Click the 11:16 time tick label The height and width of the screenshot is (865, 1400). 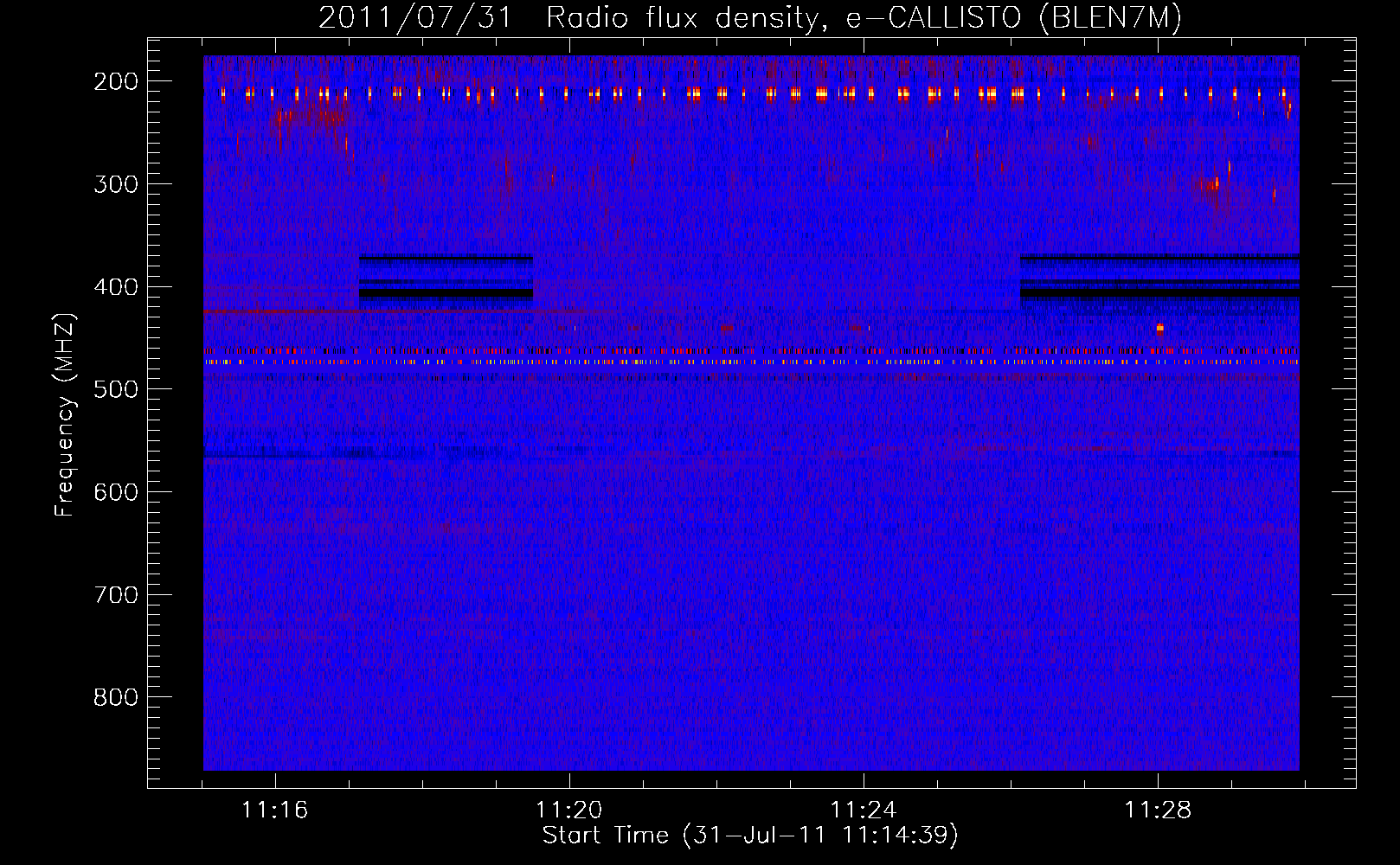click(x=274, y=811)
